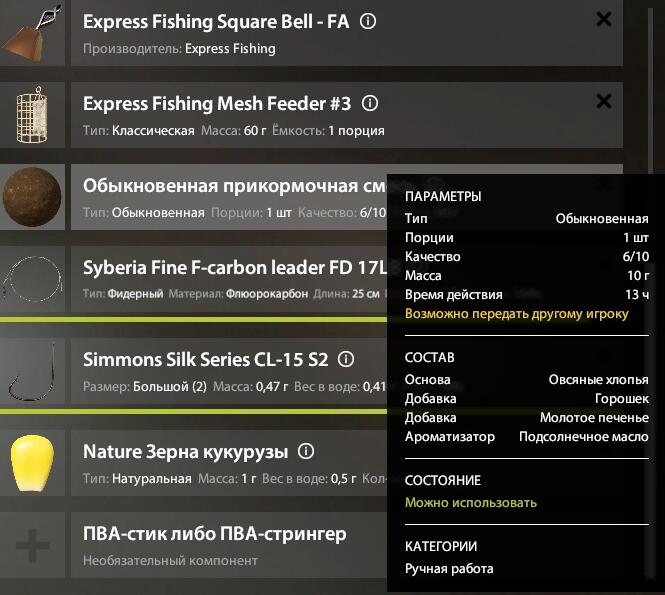
Task: Click the СОСТОЯНИЕ heading in tooltip
Action: pos(443,480)
